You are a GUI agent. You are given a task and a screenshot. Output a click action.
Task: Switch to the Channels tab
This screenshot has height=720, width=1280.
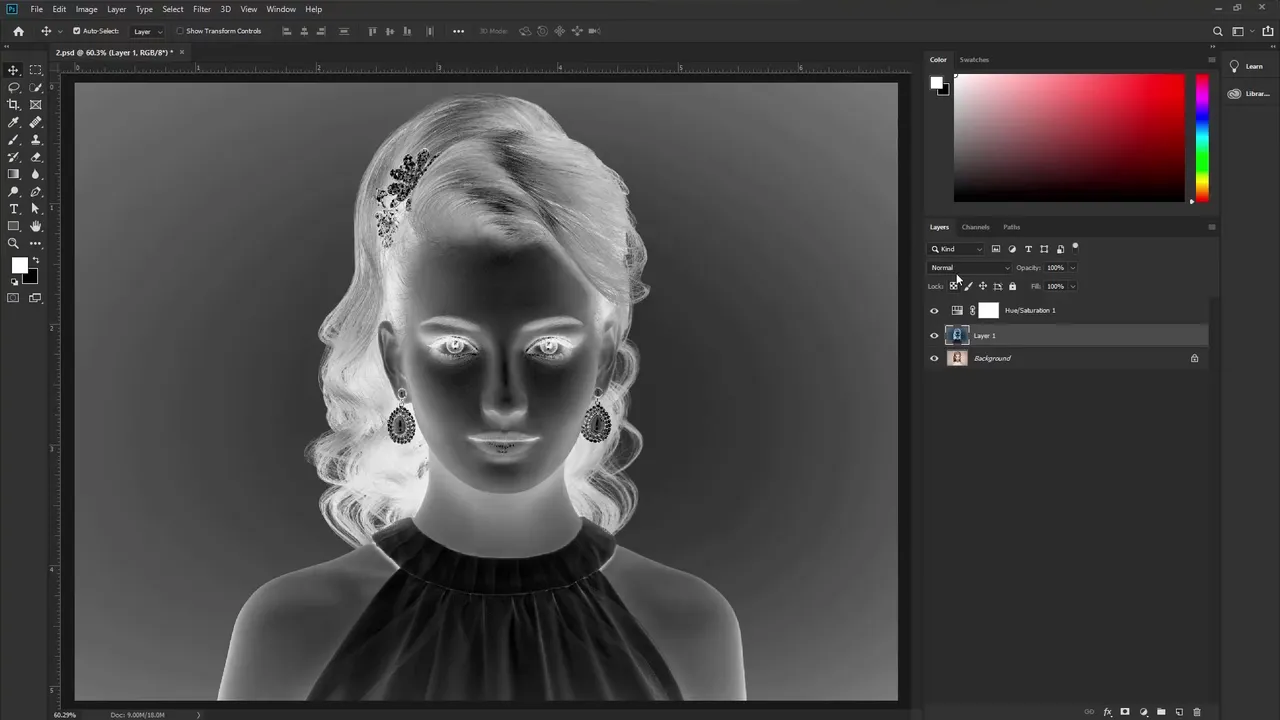pos(975,227)
